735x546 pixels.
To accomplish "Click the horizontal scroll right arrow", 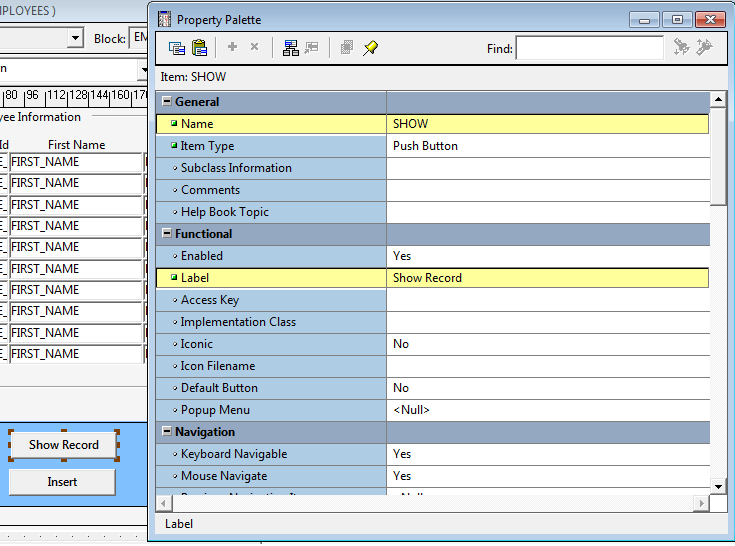I will tap(701, 504).
